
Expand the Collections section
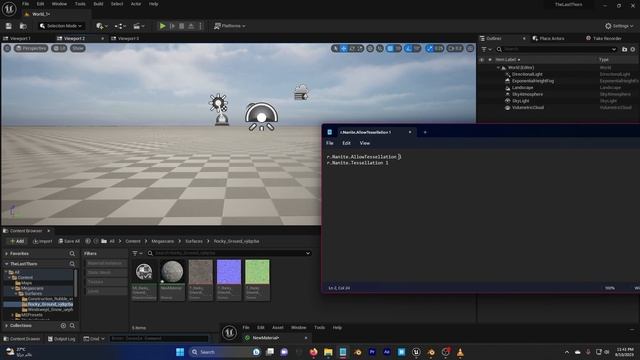[x=7, y=326]
